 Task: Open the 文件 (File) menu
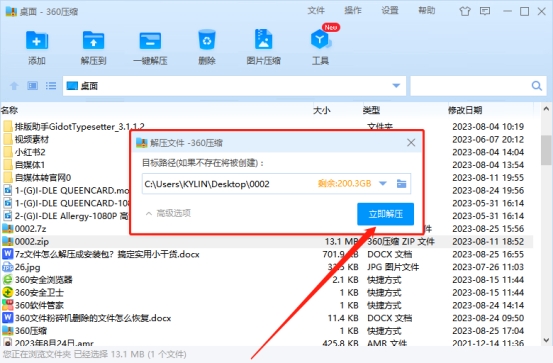[x=316, y=11]
